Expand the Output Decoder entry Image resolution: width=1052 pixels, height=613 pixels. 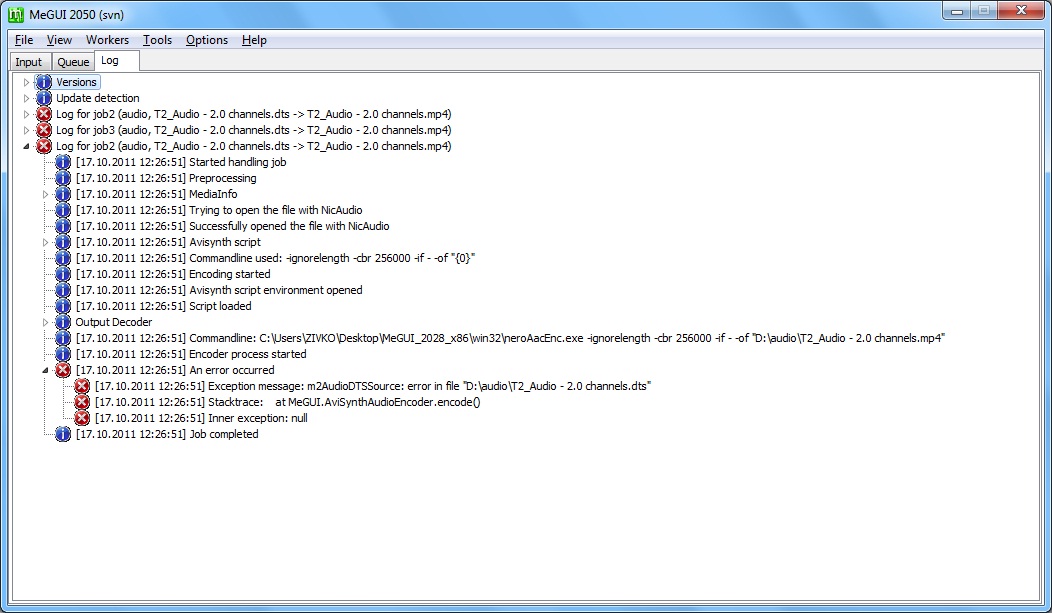[45, 323]
